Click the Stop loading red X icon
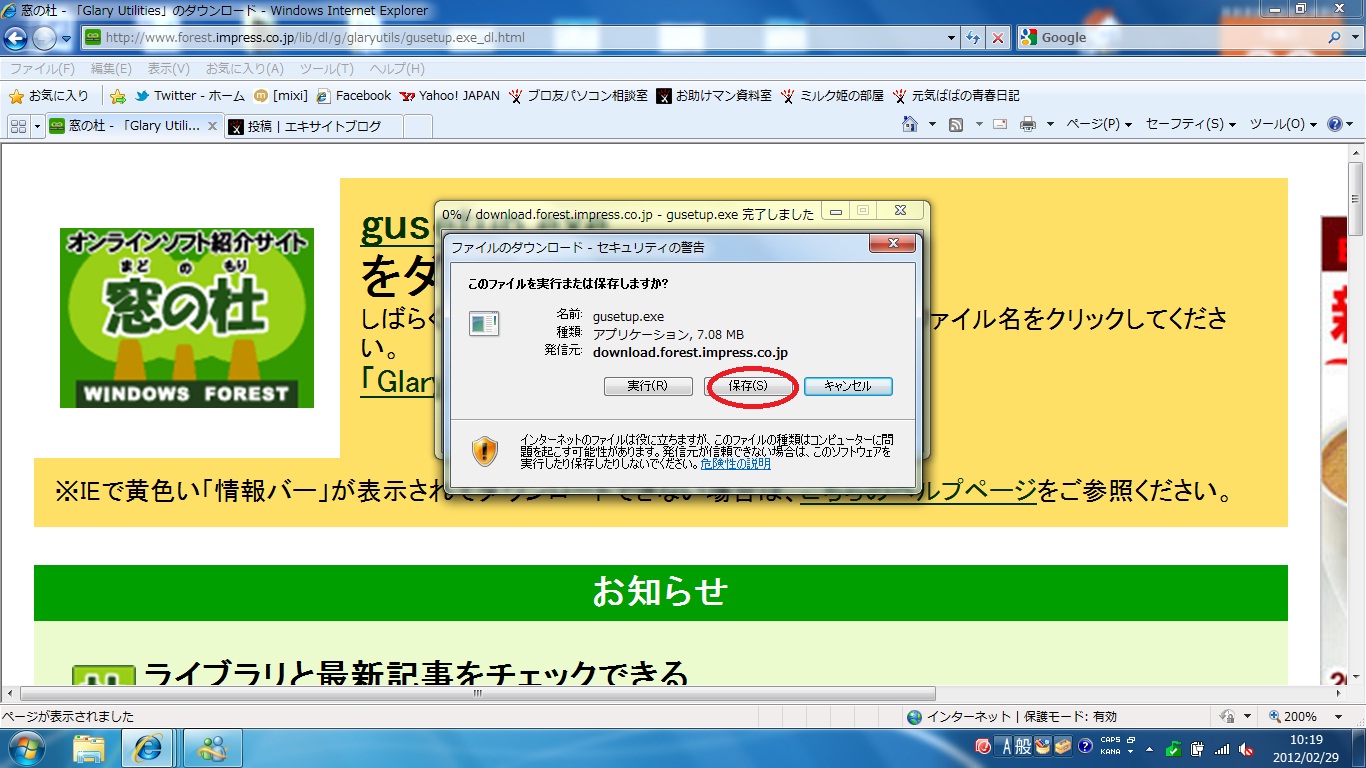This screenshot has height=768, width=1366. [997, 38]
